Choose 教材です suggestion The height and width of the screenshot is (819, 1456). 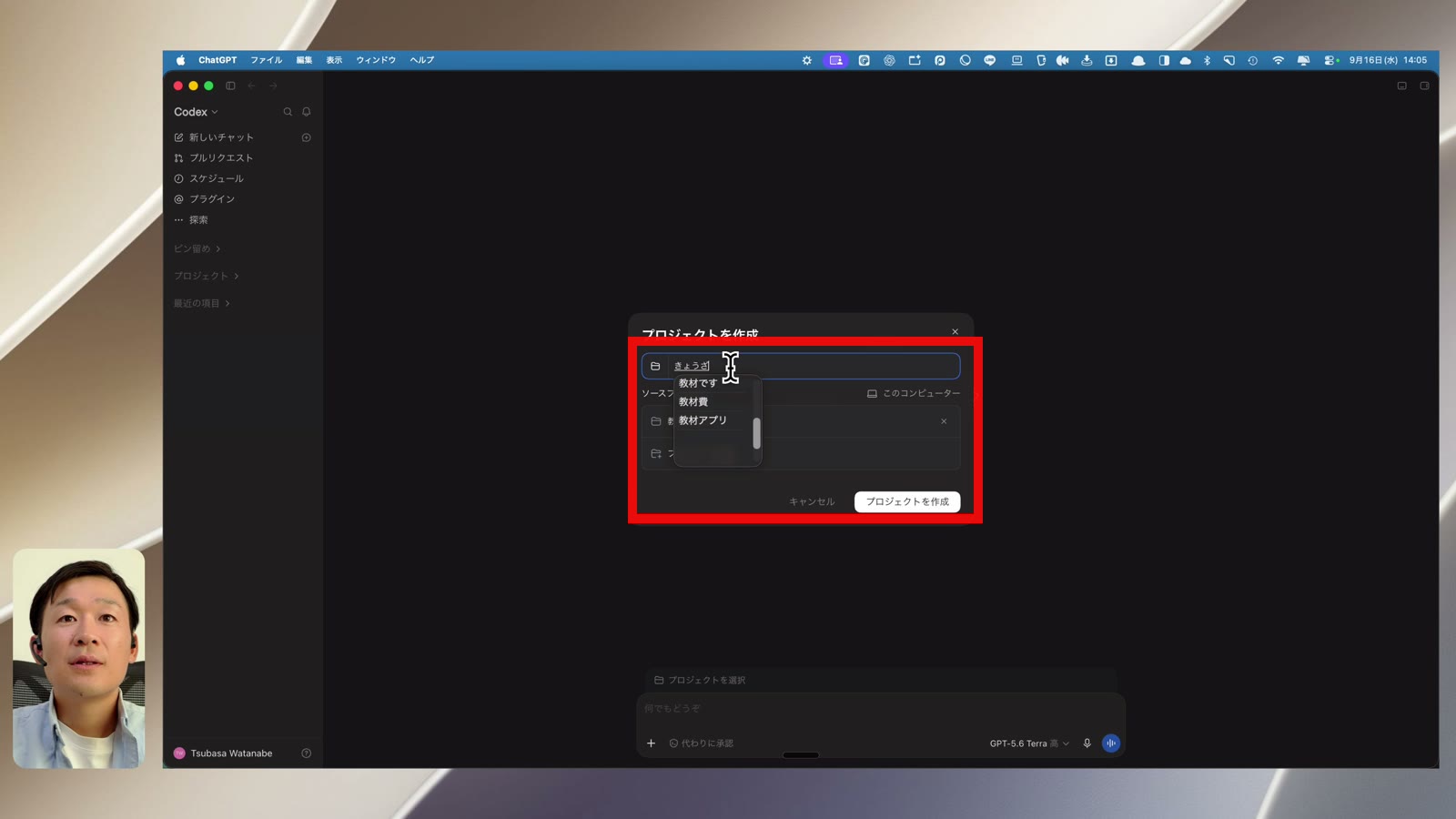coord(698,383)
